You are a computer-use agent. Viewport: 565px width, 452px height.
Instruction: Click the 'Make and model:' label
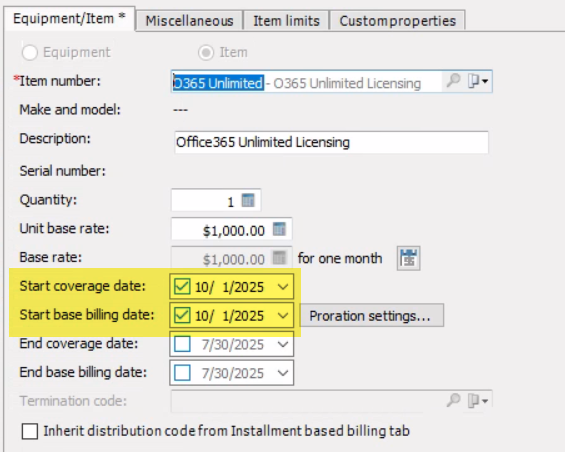[x=70, y=109]
